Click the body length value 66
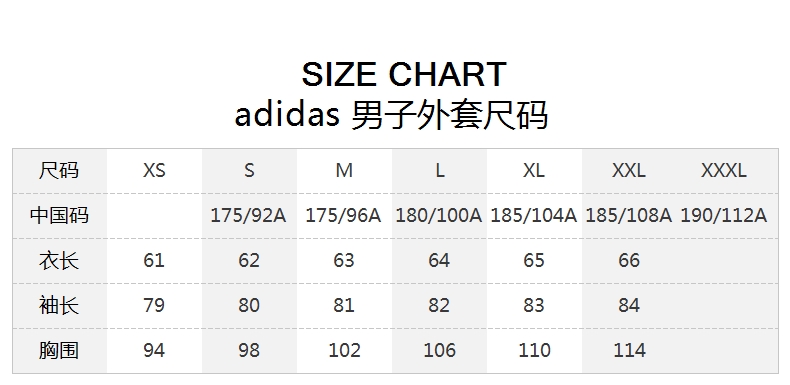Viewport: 790px width, 385px height. (629, 261)
